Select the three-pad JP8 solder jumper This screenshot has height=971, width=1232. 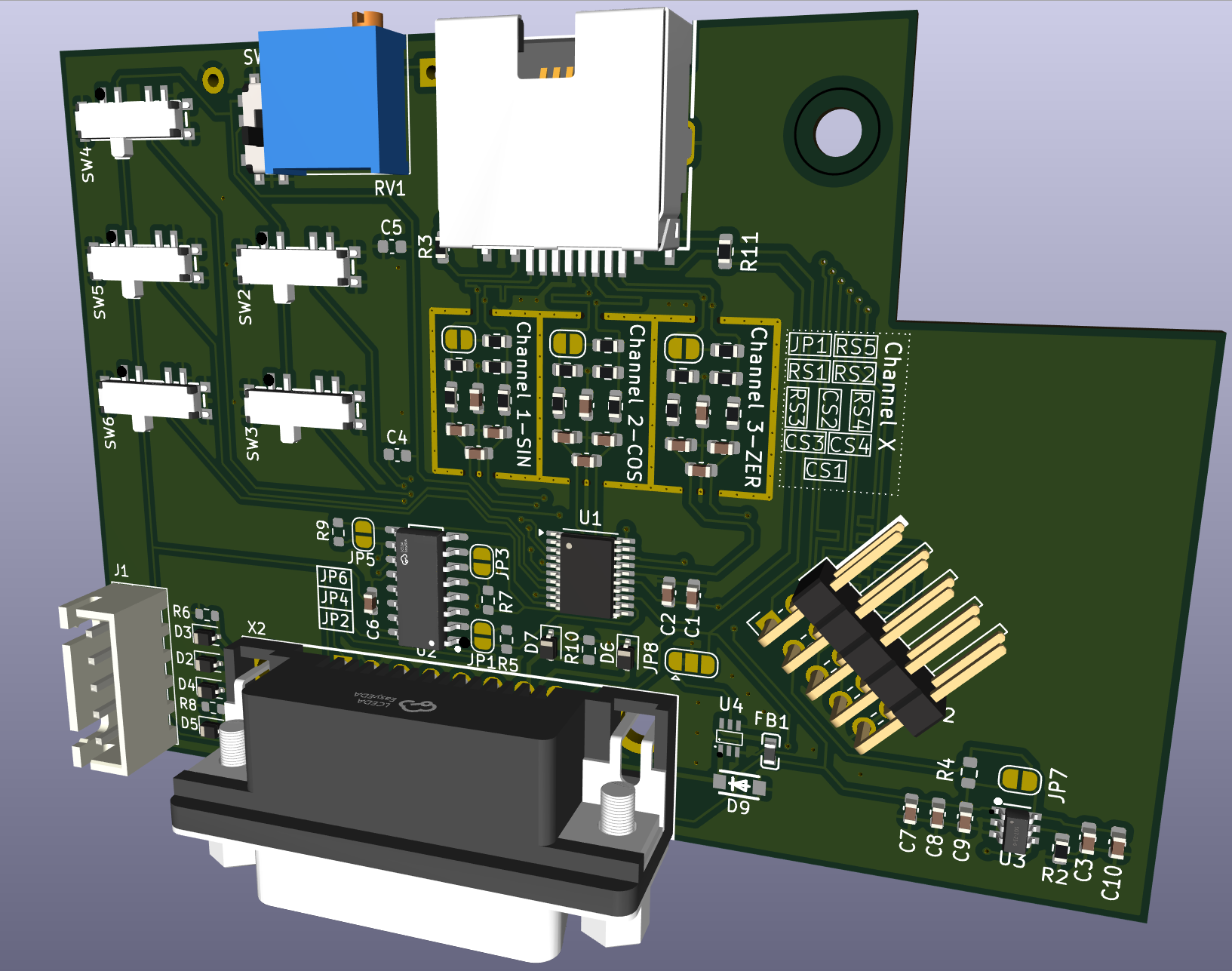click(691, 663)
